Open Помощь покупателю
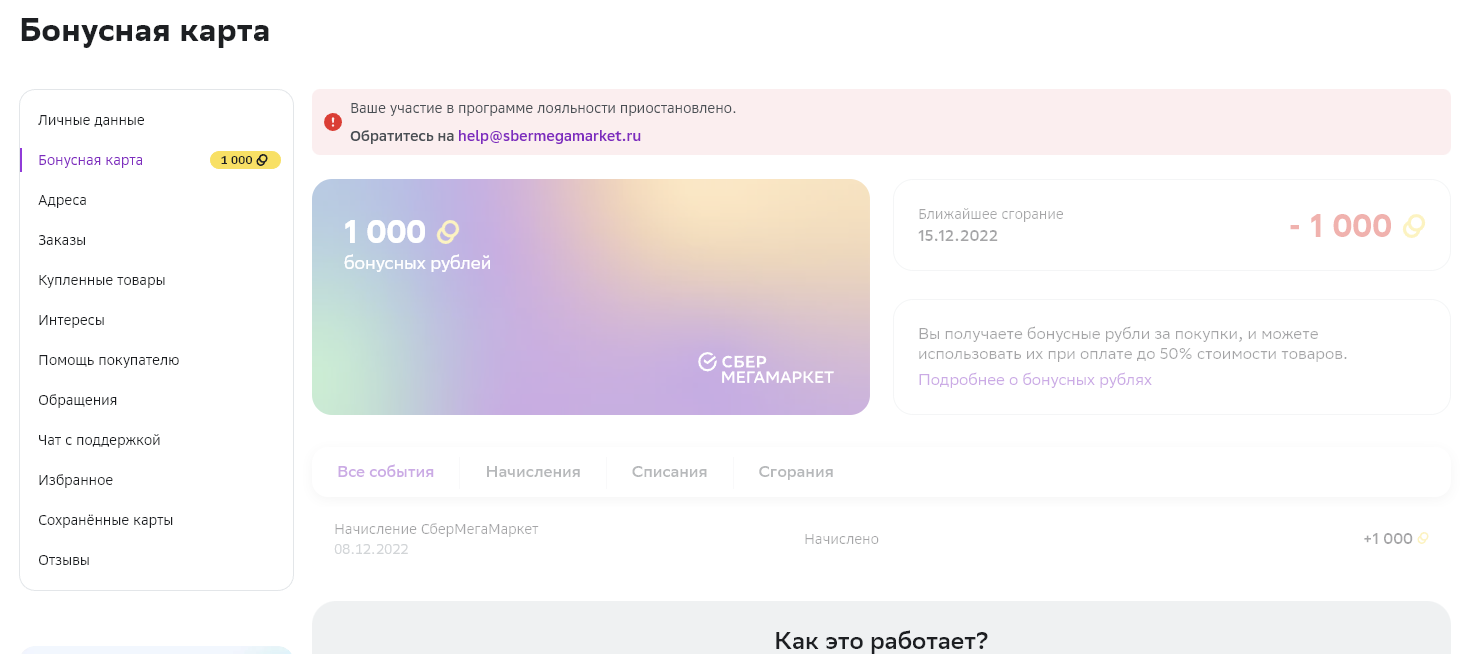Viewport: 1481px width, 654px height. 109,360
